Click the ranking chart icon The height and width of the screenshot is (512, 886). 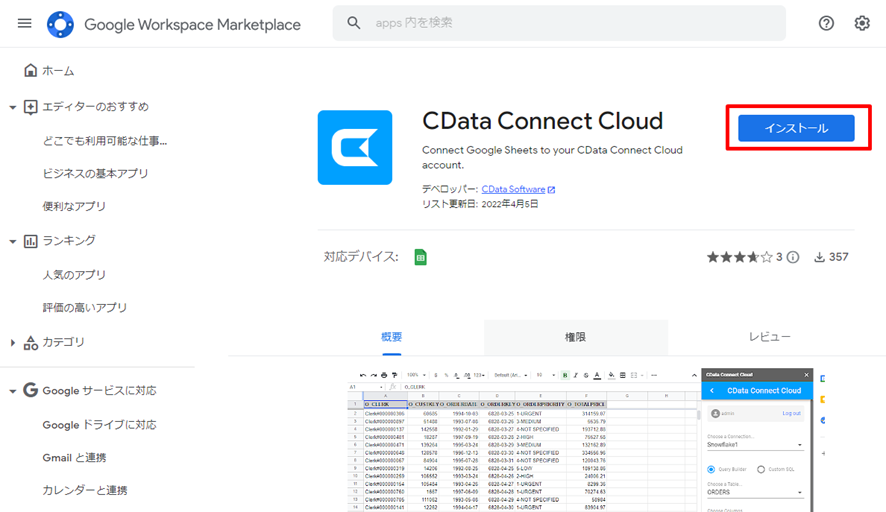pyautogui.click(x=31, y=241)
